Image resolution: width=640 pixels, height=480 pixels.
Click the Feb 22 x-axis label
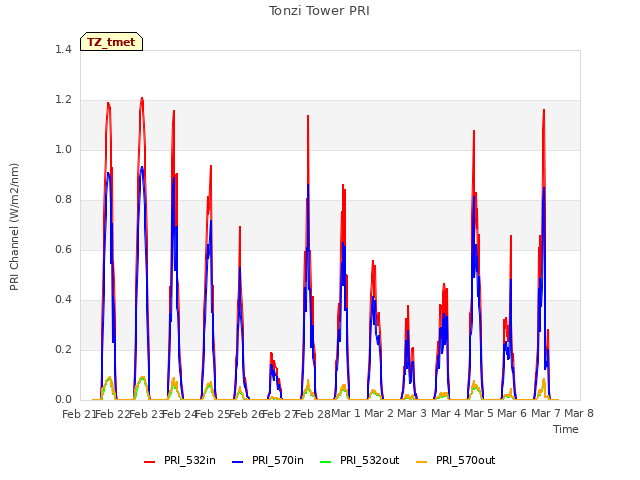pos(113,414)
